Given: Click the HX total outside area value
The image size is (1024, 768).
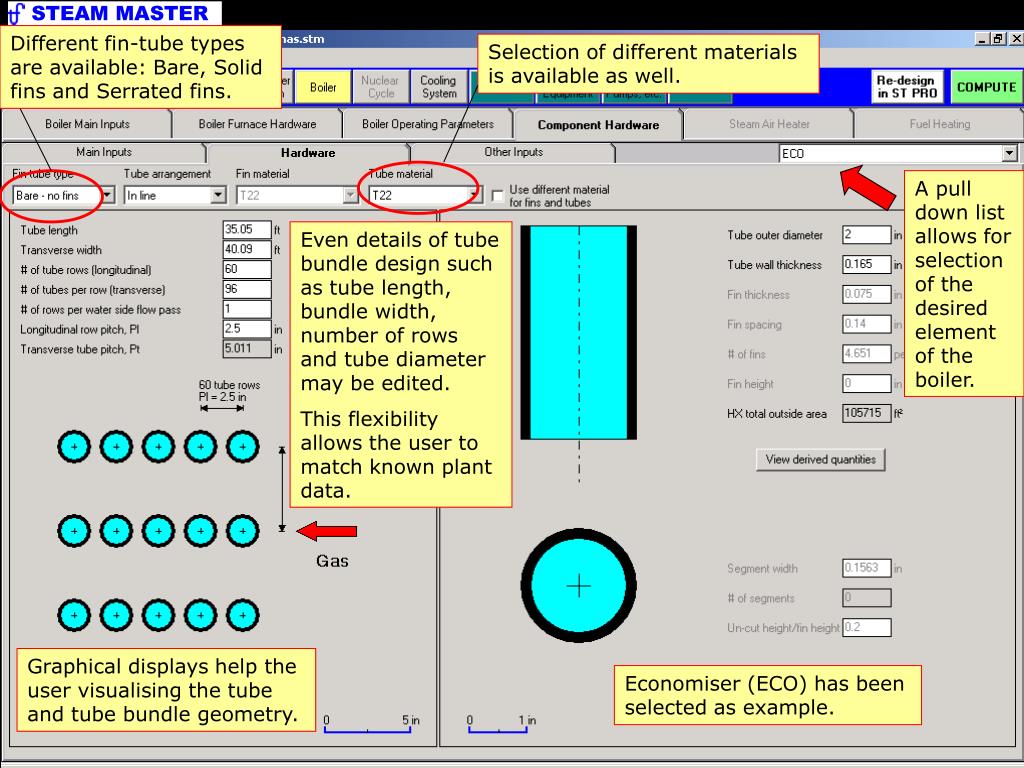Looking at the screenshot, I should pos(867,413).
